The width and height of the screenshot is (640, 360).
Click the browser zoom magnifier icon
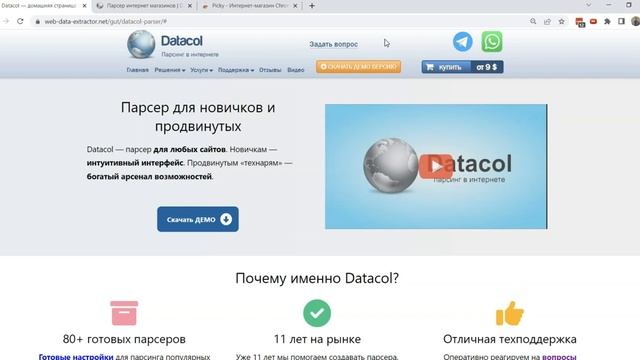pos(533,21)
